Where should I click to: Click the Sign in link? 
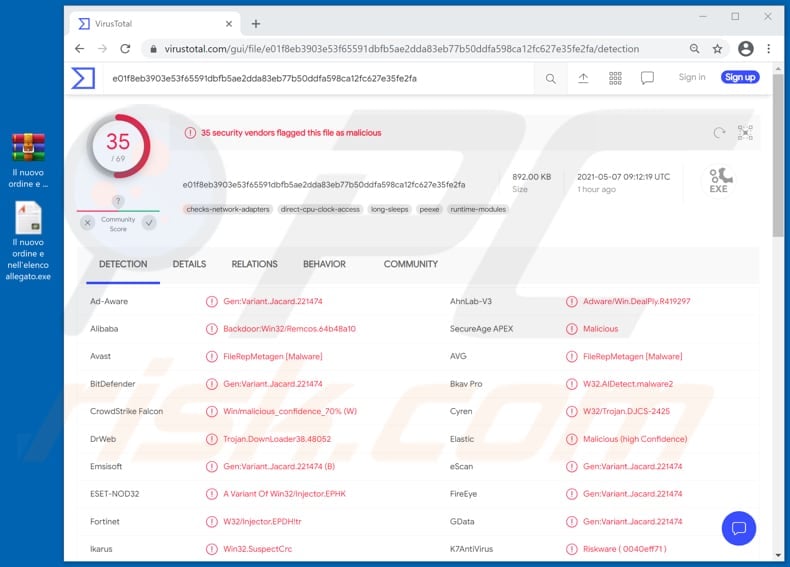tap(692, 77)
